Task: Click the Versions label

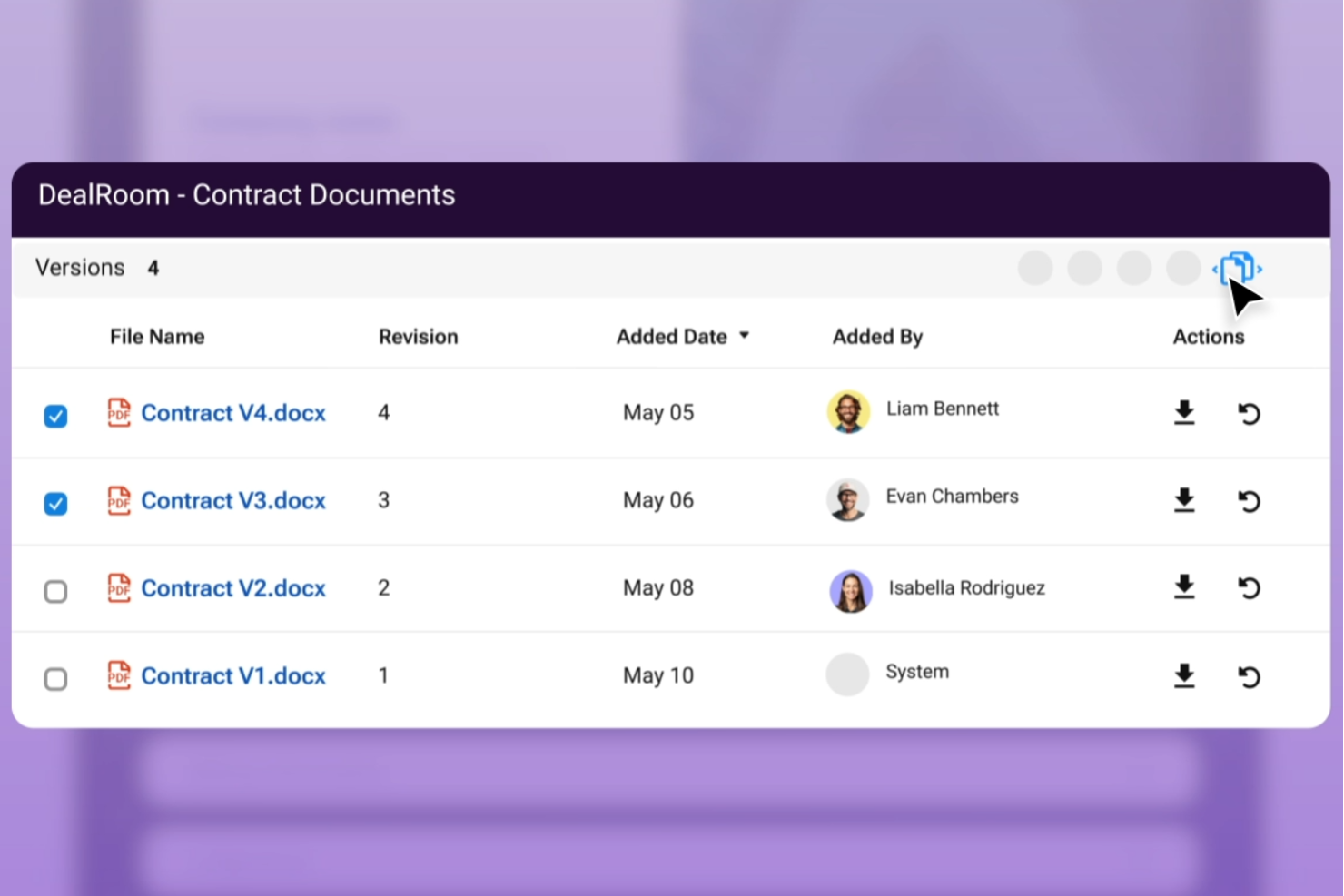Action: click(x=80, y=268)
